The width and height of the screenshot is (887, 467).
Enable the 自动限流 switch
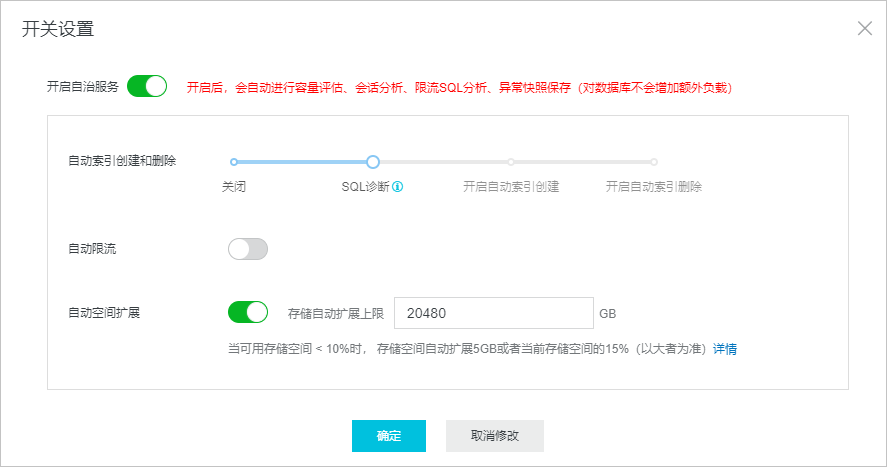coord(248,249)
